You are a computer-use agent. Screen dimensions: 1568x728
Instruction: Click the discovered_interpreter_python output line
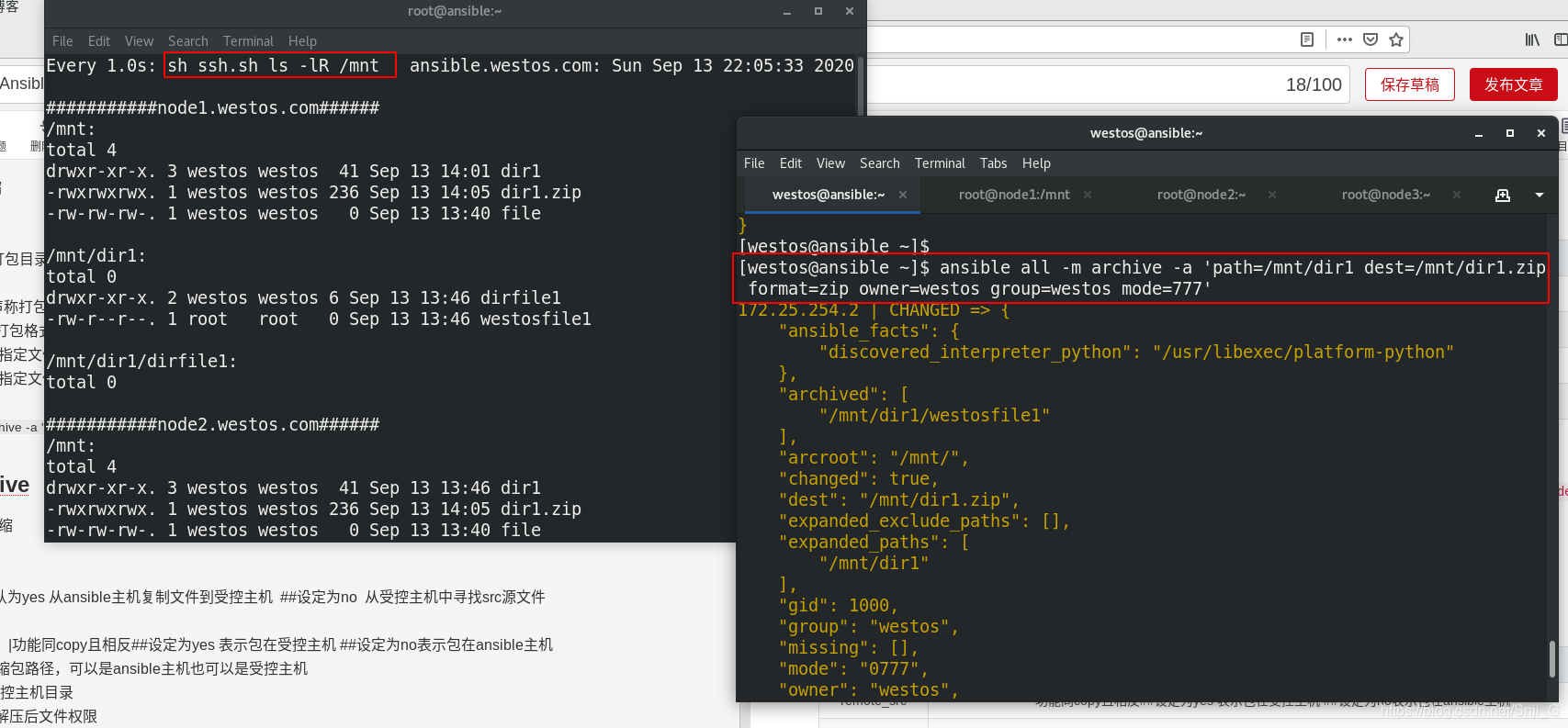(x=1136, y=352)
